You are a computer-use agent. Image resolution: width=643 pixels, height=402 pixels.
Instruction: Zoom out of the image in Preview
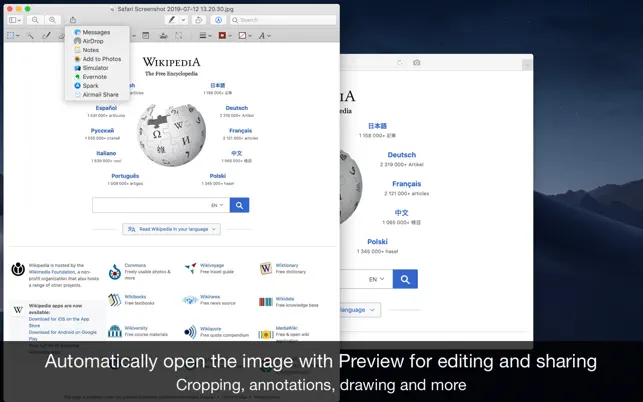35,20
